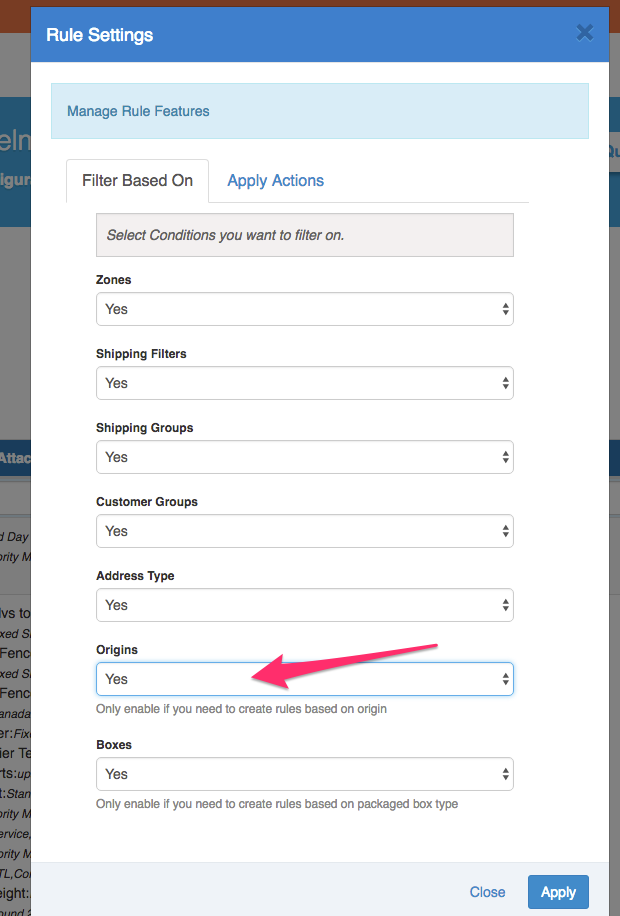Click the Apply button
620x916 pixels.
558,892
